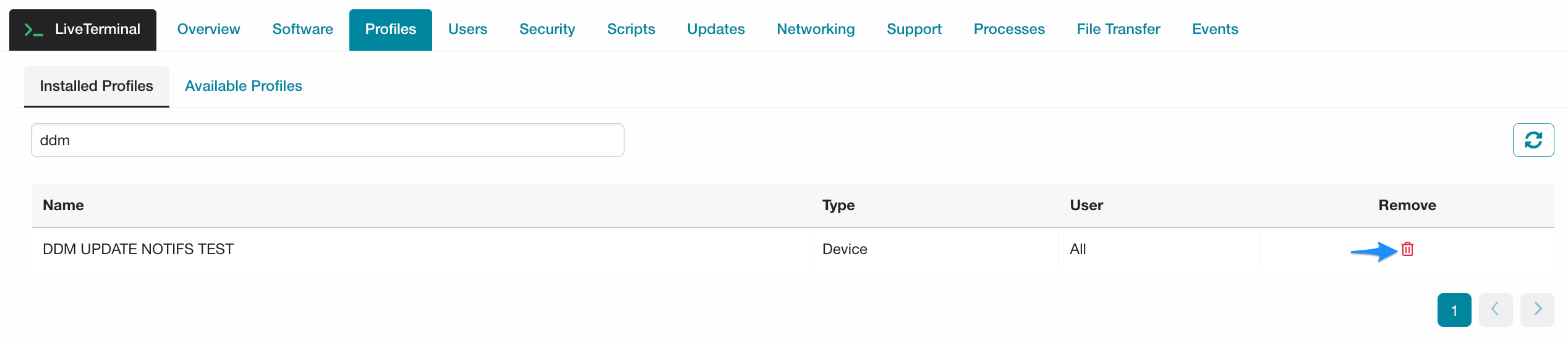Select the Installed Profiles subtab
The image size is (1568, 340).
click(96, 87)
